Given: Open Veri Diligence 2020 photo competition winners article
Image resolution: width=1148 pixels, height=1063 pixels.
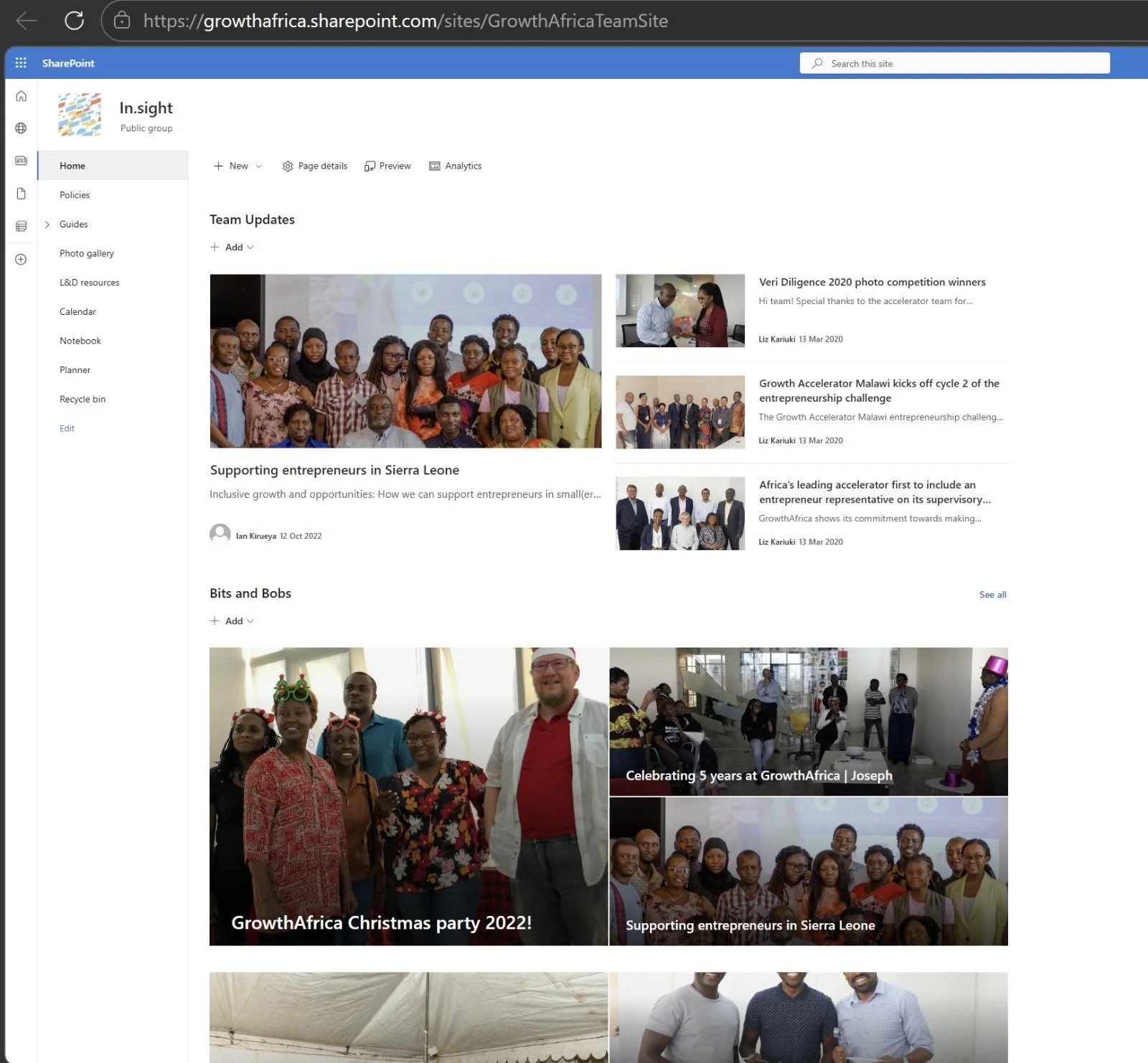Looking at the screenshot, I should tap(872, 282).
